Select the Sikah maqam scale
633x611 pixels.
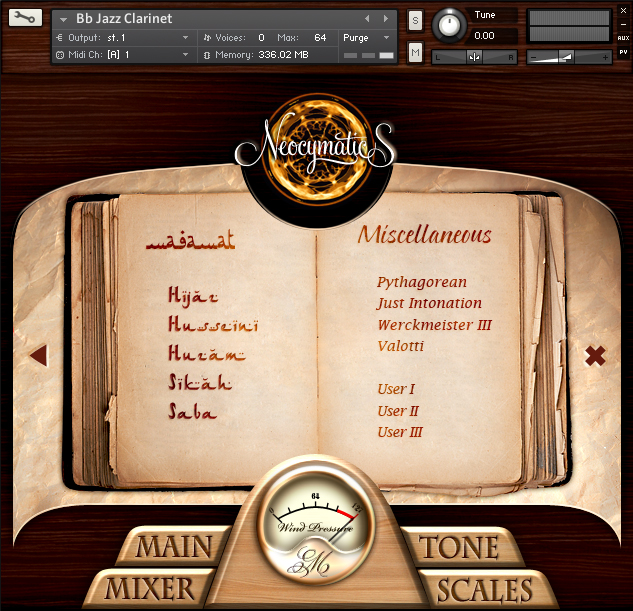click(200, 382)
